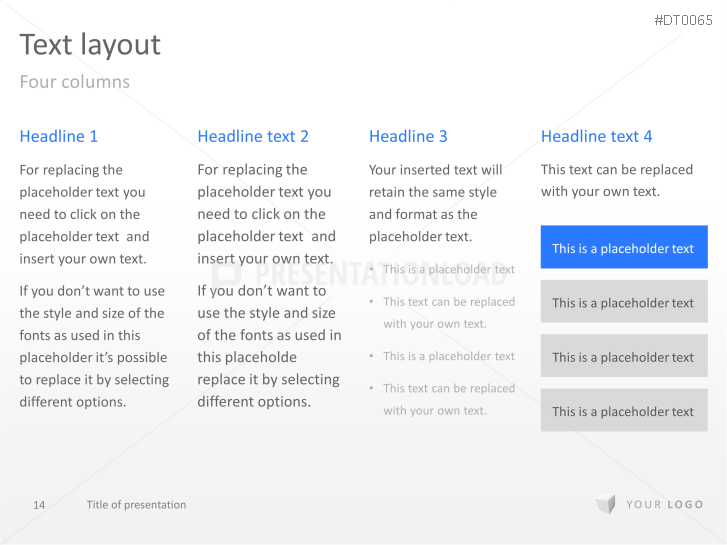Select the 'Headline text 2' heading

click(253, 136)
